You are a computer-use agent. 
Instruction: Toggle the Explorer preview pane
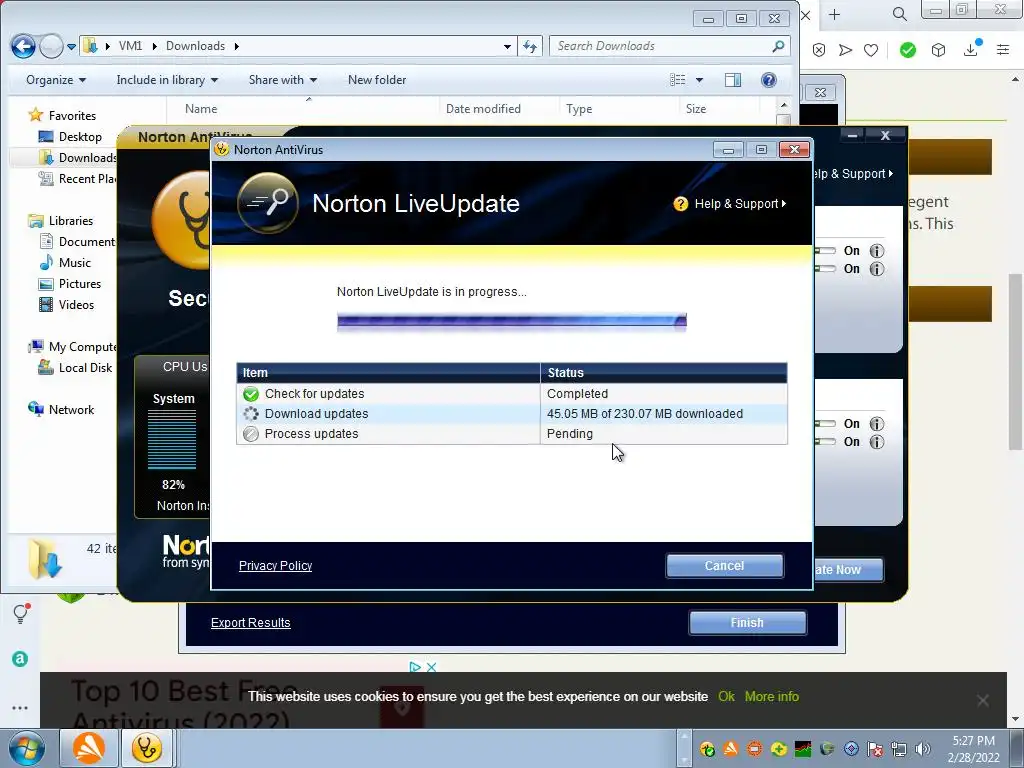(x=733, y=80)
